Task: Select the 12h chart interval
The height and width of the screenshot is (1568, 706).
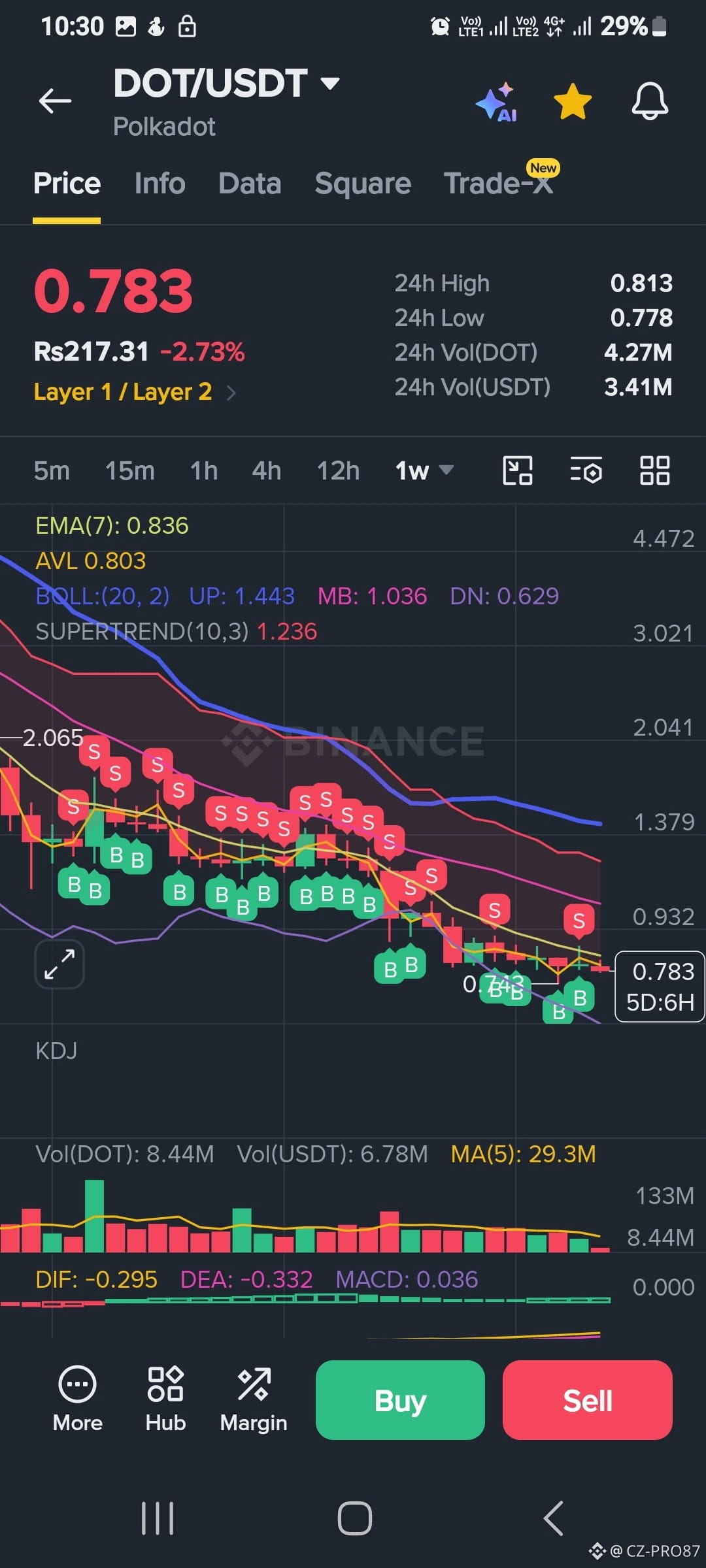Action: tap(338, 470)
